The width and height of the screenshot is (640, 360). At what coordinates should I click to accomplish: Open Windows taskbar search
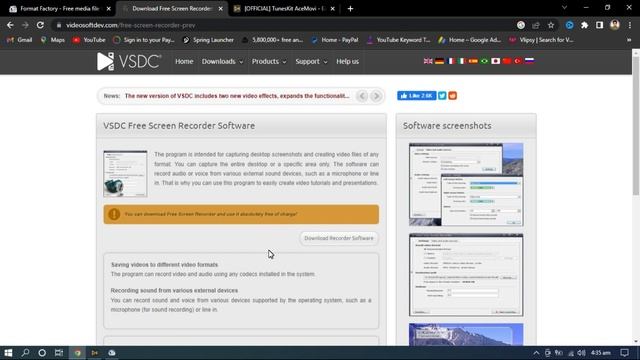click(x=25, y=353)
